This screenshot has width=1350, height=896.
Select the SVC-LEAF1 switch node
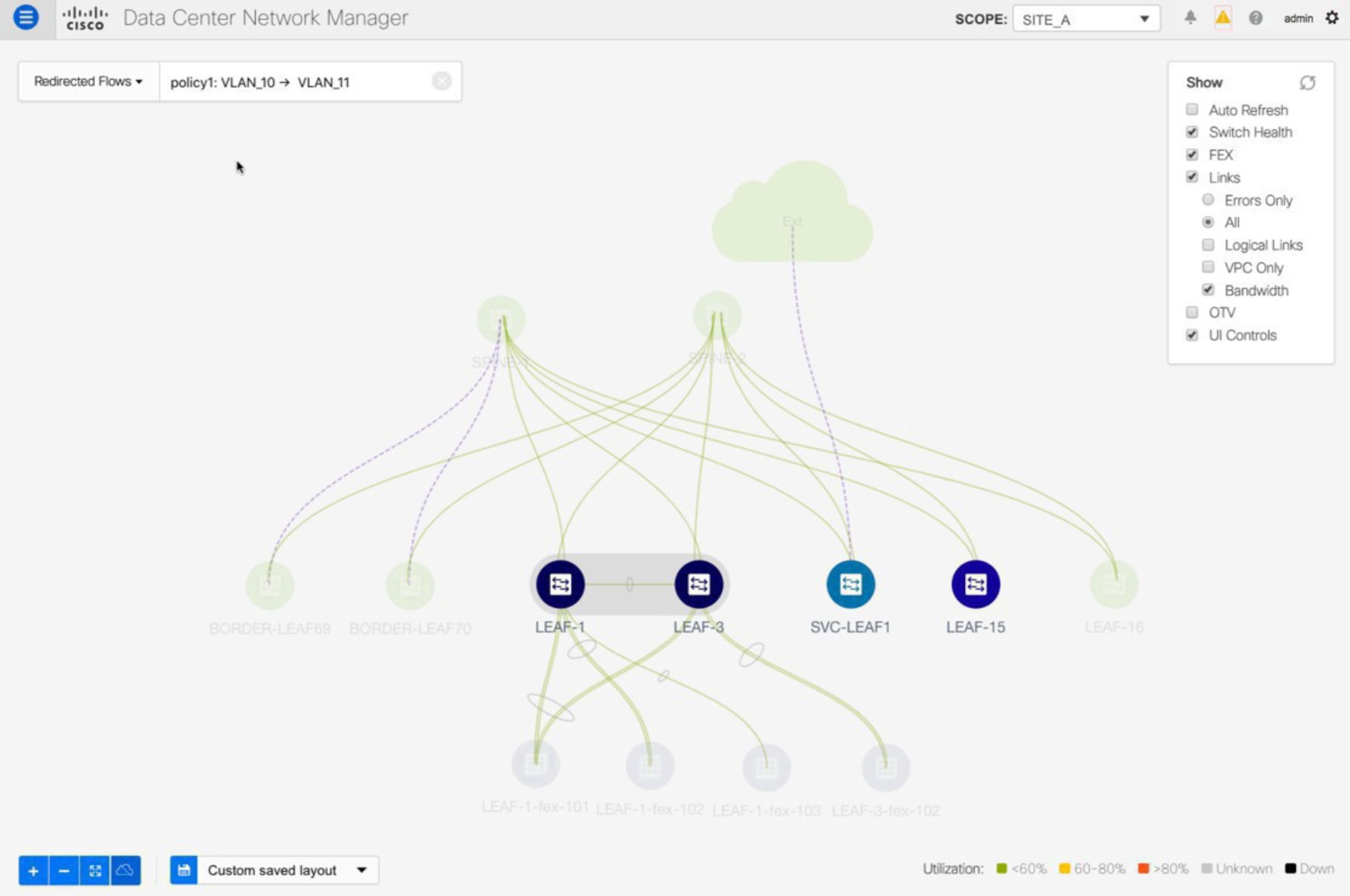click(851, 584)
